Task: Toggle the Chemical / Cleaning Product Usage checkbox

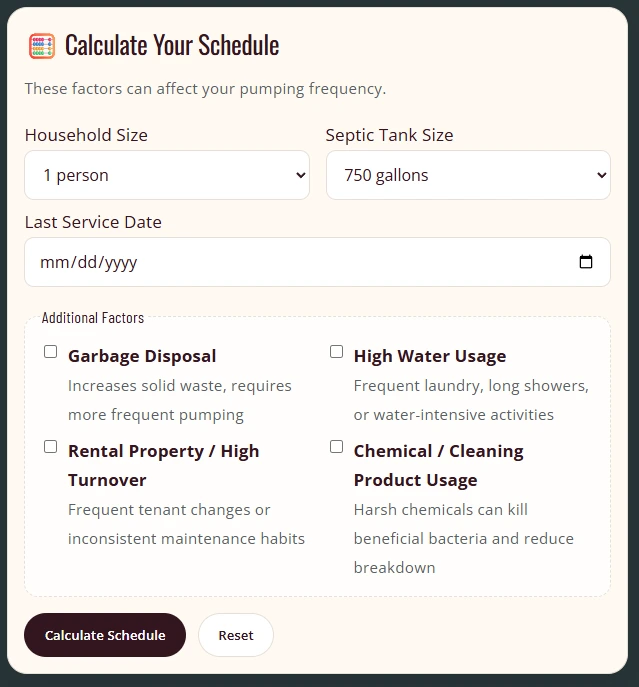Action: pyautogui.click(x=337, y=447)
